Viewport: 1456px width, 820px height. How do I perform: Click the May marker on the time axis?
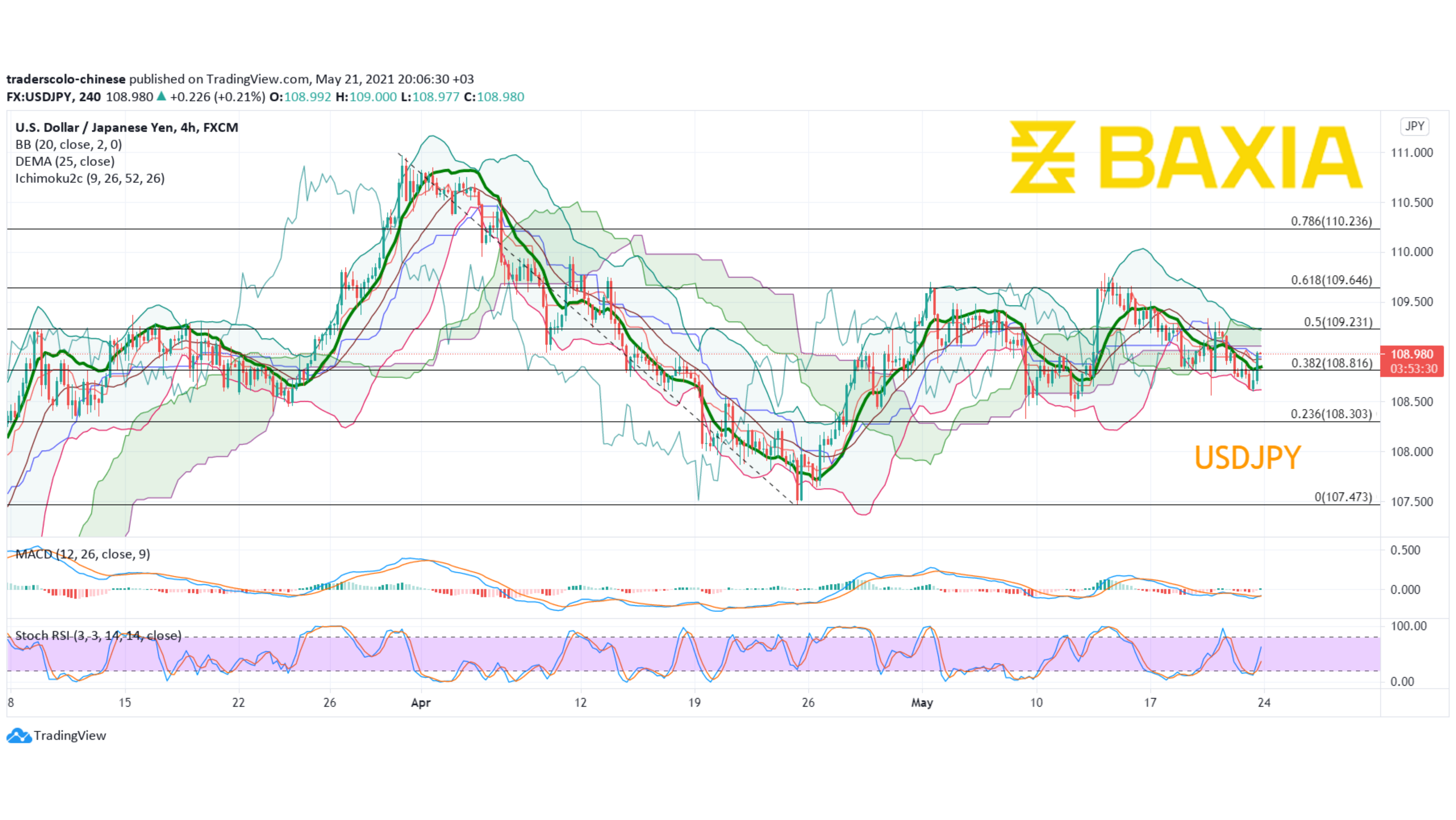pyautogui.click(x=922, y=703)
